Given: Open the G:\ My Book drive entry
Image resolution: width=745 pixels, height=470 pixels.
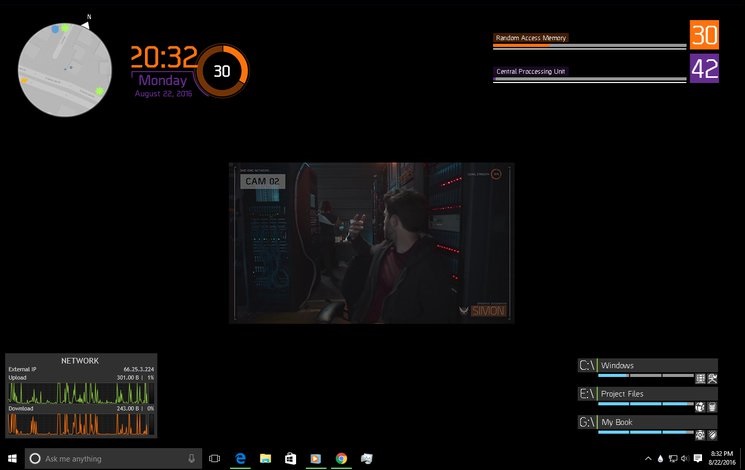Looking at the screenshot, I should [x=648, y=422].
